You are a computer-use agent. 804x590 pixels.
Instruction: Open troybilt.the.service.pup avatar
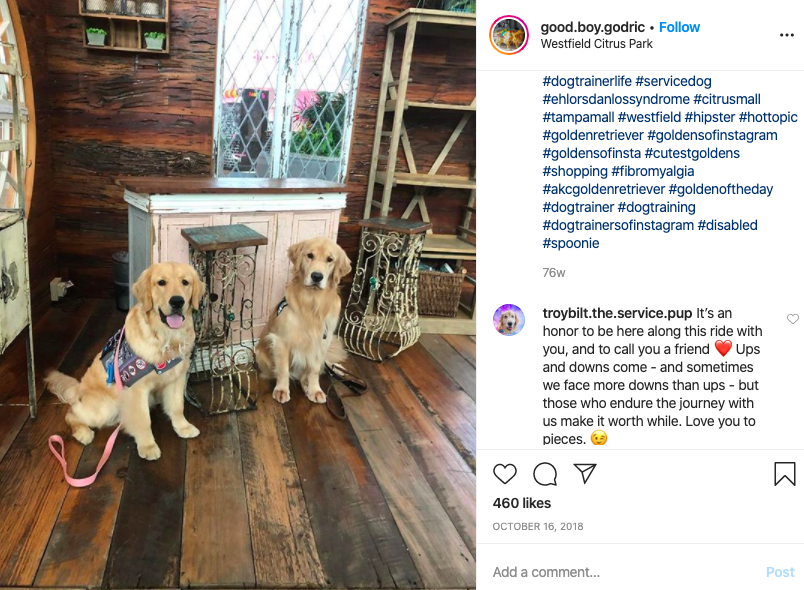[x=509, y=320]
